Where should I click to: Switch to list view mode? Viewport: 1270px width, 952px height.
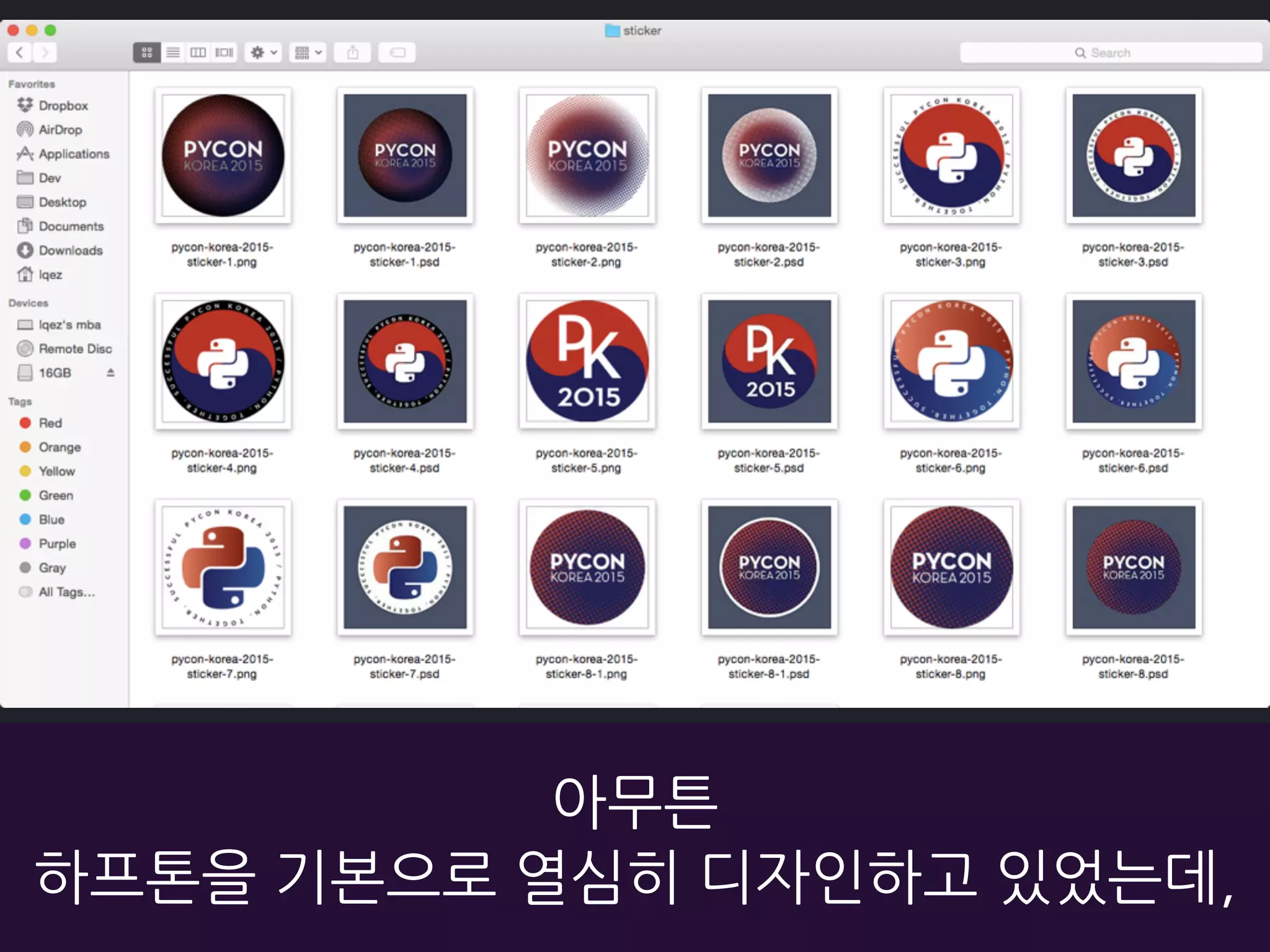pyautogui.click(x=173, y=53)
